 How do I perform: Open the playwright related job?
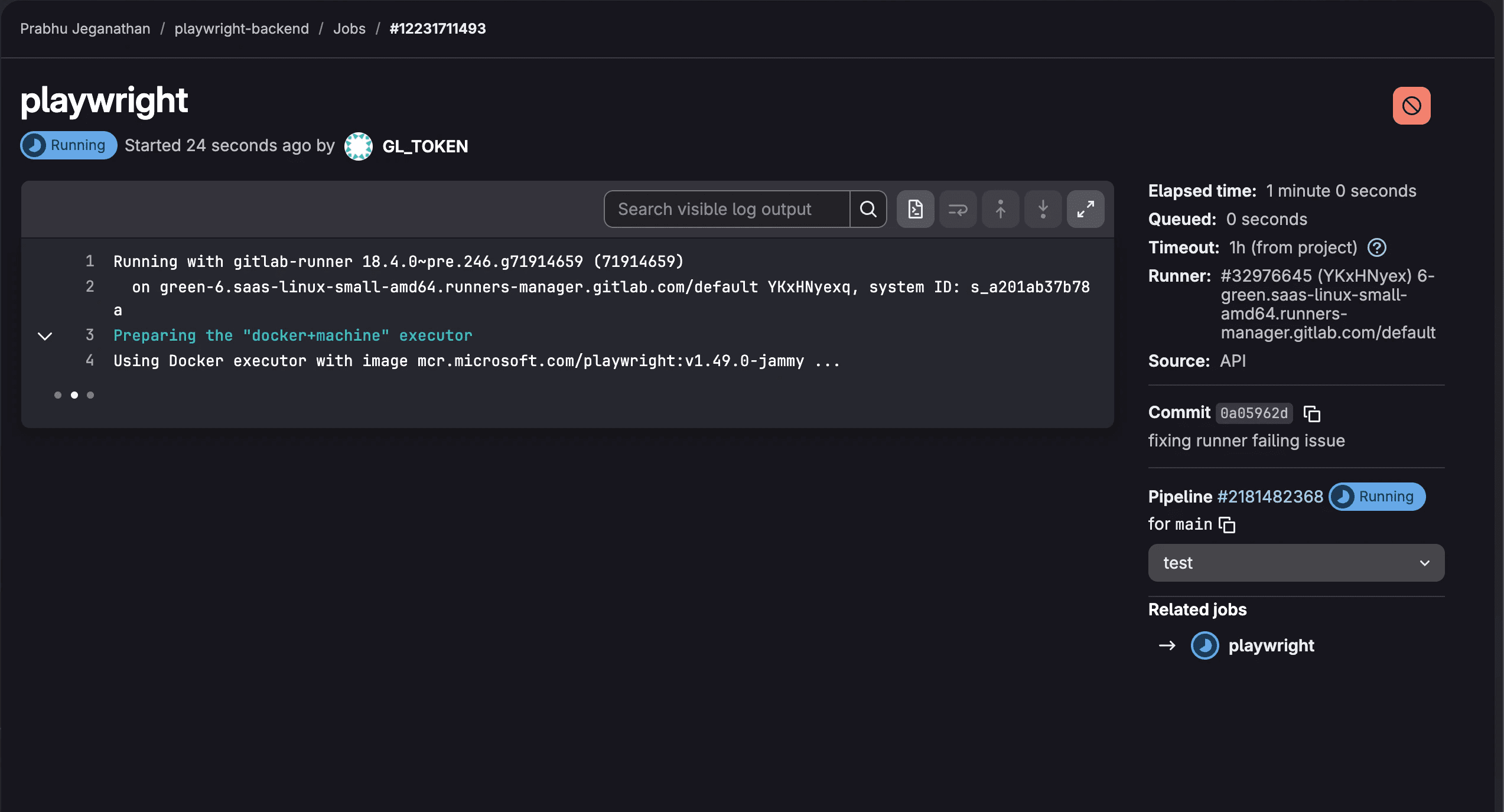(1271, 645)
